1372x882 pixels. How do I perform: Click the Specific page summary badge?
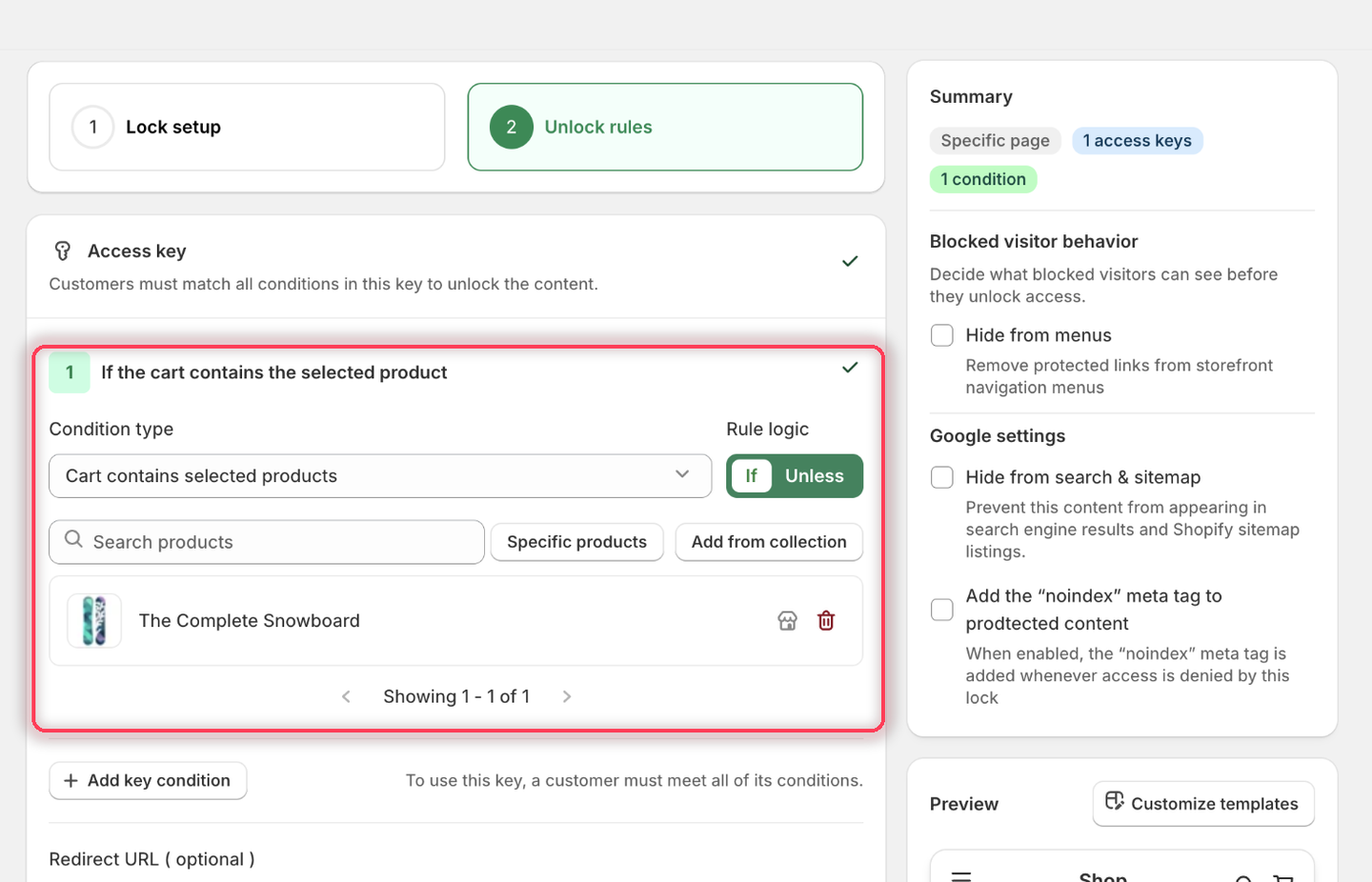tap(996, 141)
